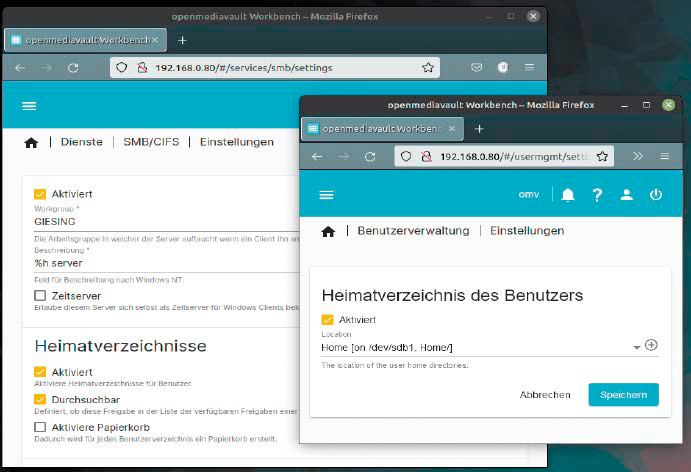Screen dimensions: 691x472
Task: Open Benutzerverwaltung breadcrumb link
Action: pyautogui.click(x=413, y=231)
